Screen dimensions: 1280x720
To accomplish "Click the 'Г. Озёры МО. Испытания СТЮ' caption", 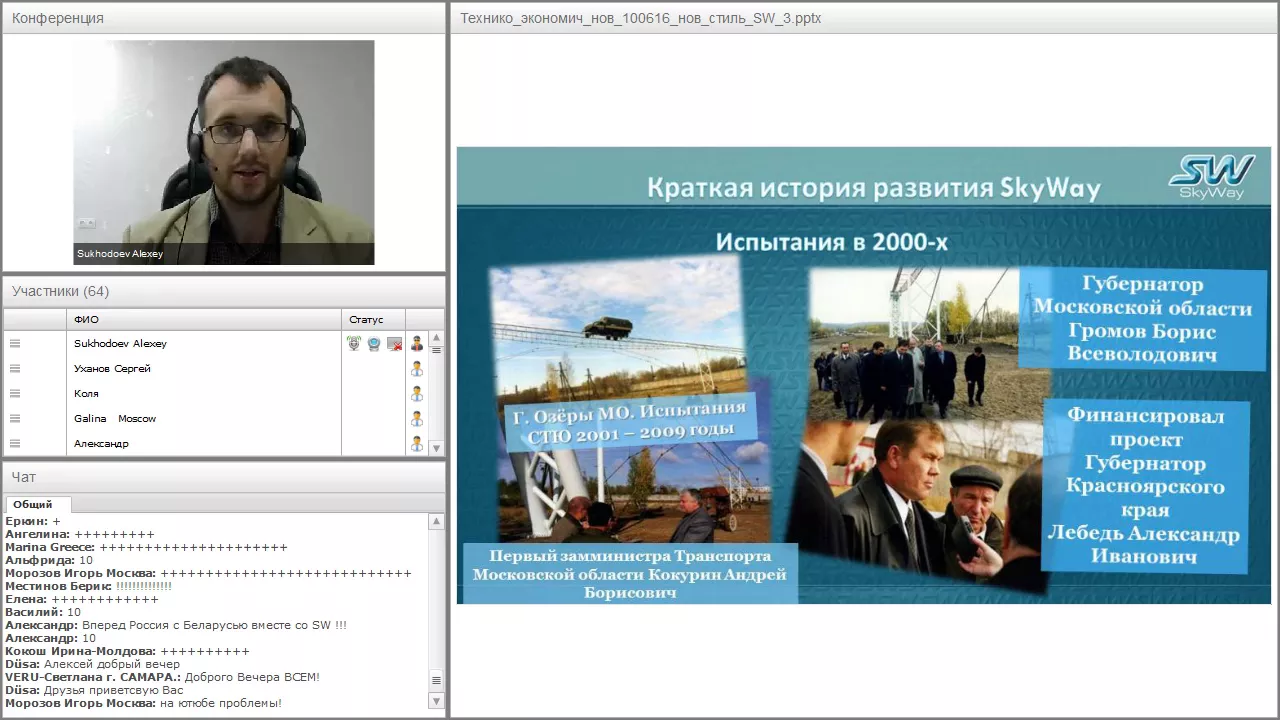I will pyautogui.click(x=630, y=420).
